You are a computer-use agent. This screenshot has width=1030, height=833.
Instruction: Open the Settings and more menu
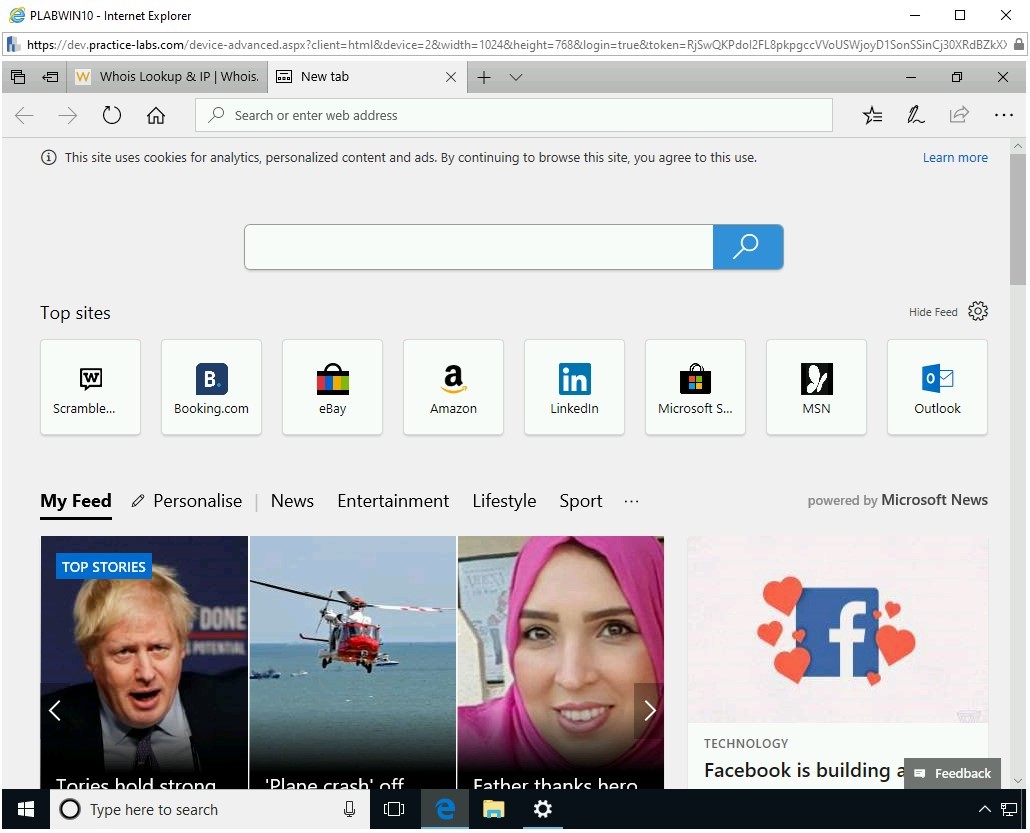coord(1004,115)
